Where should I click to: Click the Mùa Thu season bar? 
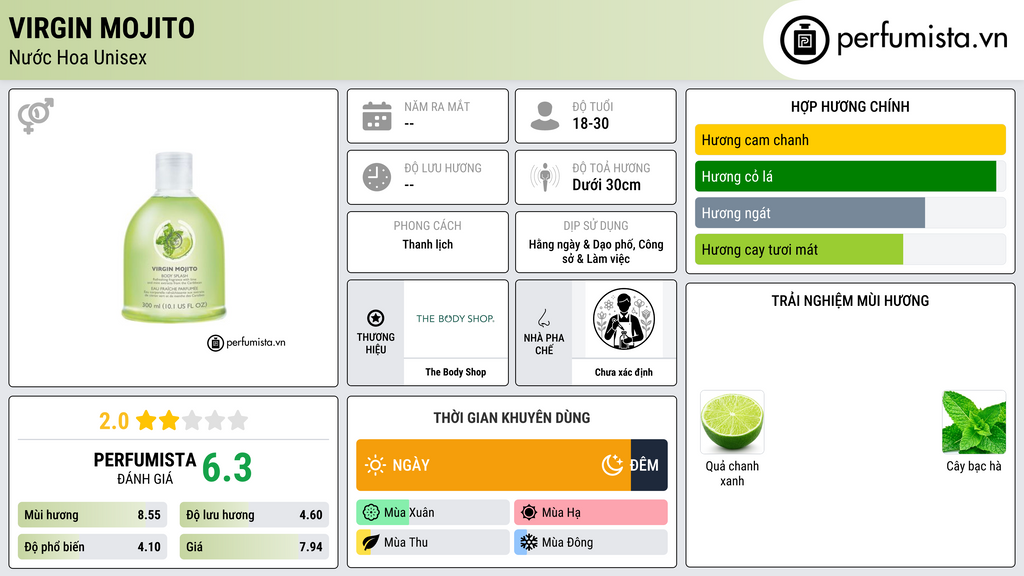tap(433, 542)
